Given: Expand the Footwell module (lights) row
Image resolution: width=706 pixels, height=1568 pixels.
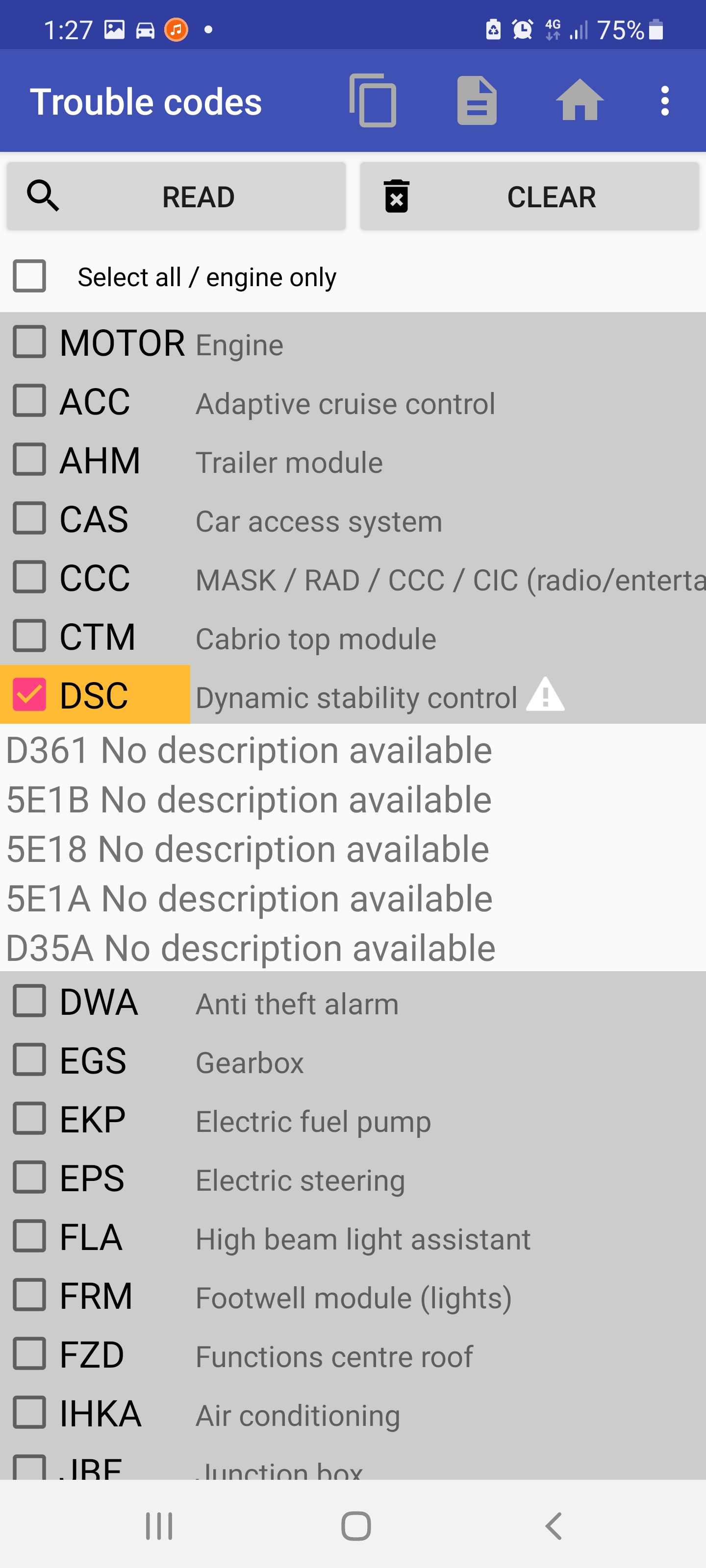Looking at the screenshot, I should [353, 1298].
